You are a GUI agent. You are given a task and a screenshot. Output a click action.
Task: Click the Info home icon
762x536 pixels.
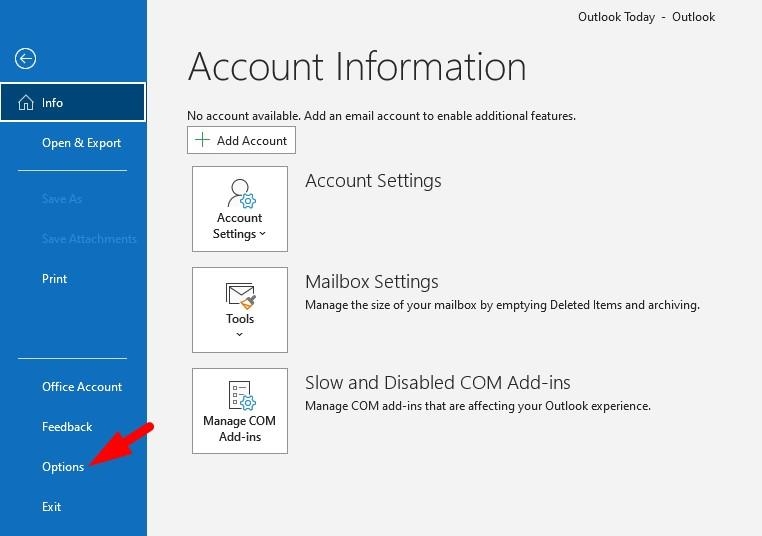tap(26, 103)
